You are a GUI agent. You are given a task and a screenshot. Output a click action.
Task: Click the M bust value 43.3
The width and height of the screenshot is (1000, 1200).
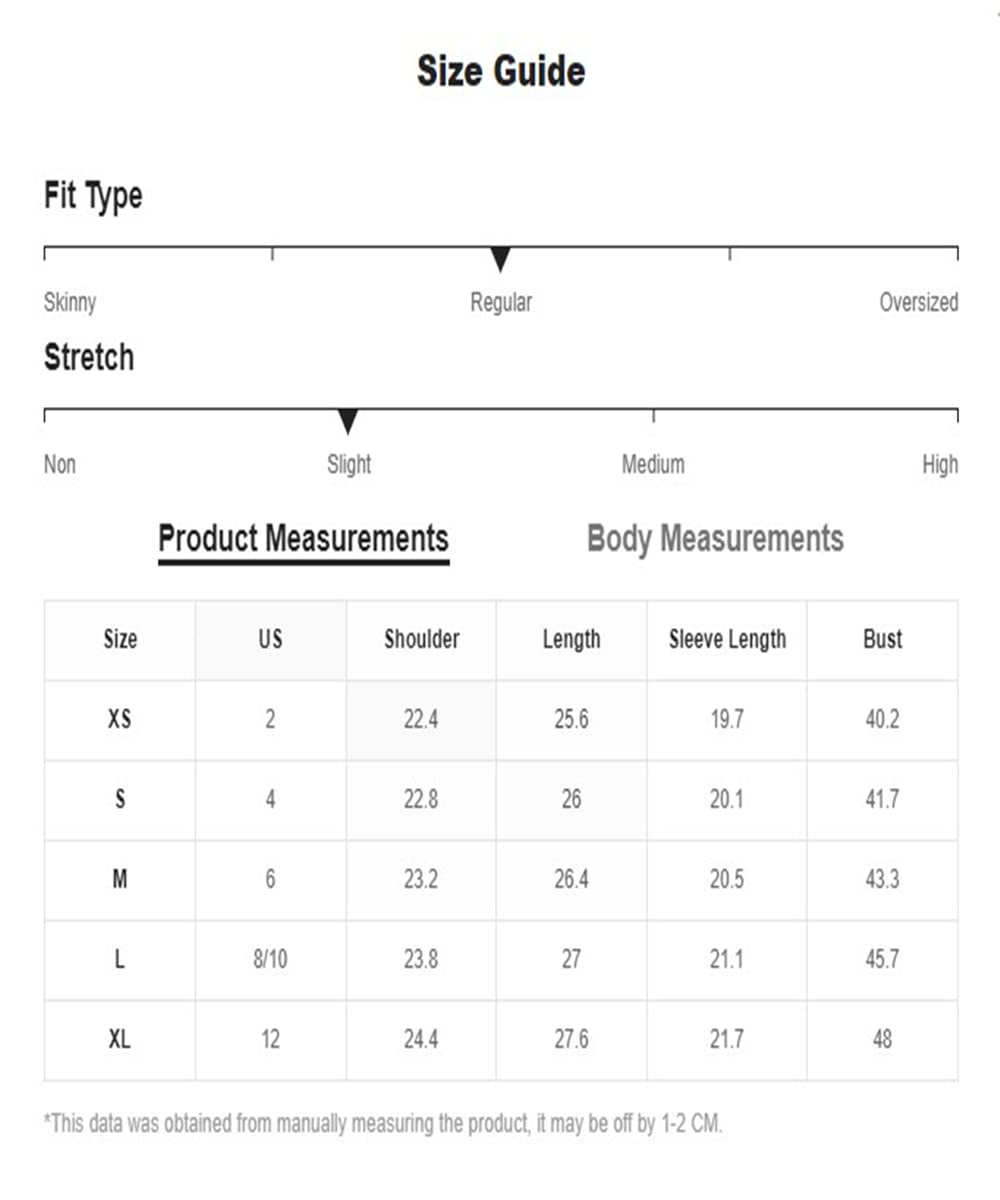click(882, 880)
